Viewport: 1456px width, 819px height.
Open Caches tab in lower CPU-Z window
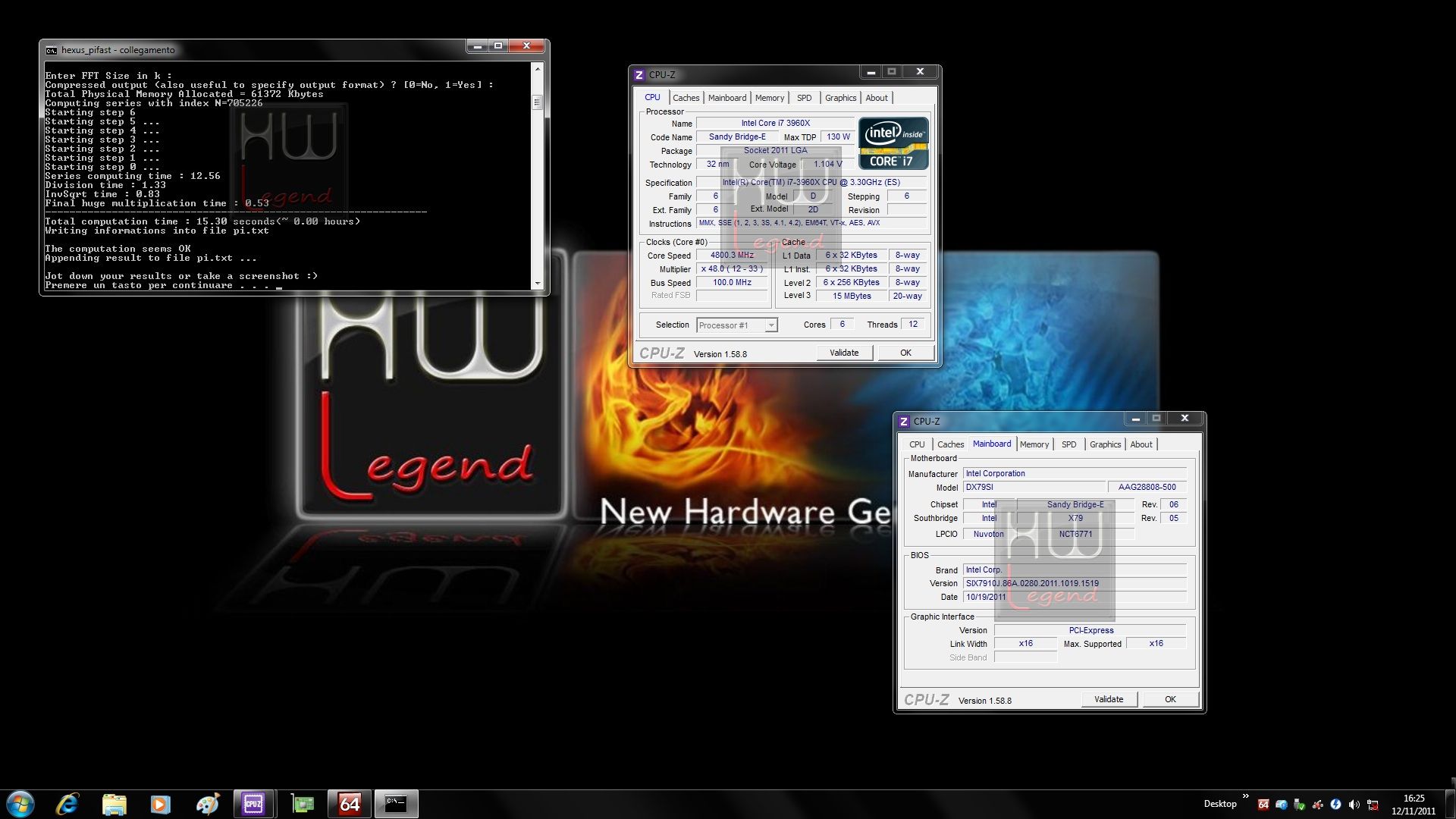pyautogui.click(x=950, y=444)
